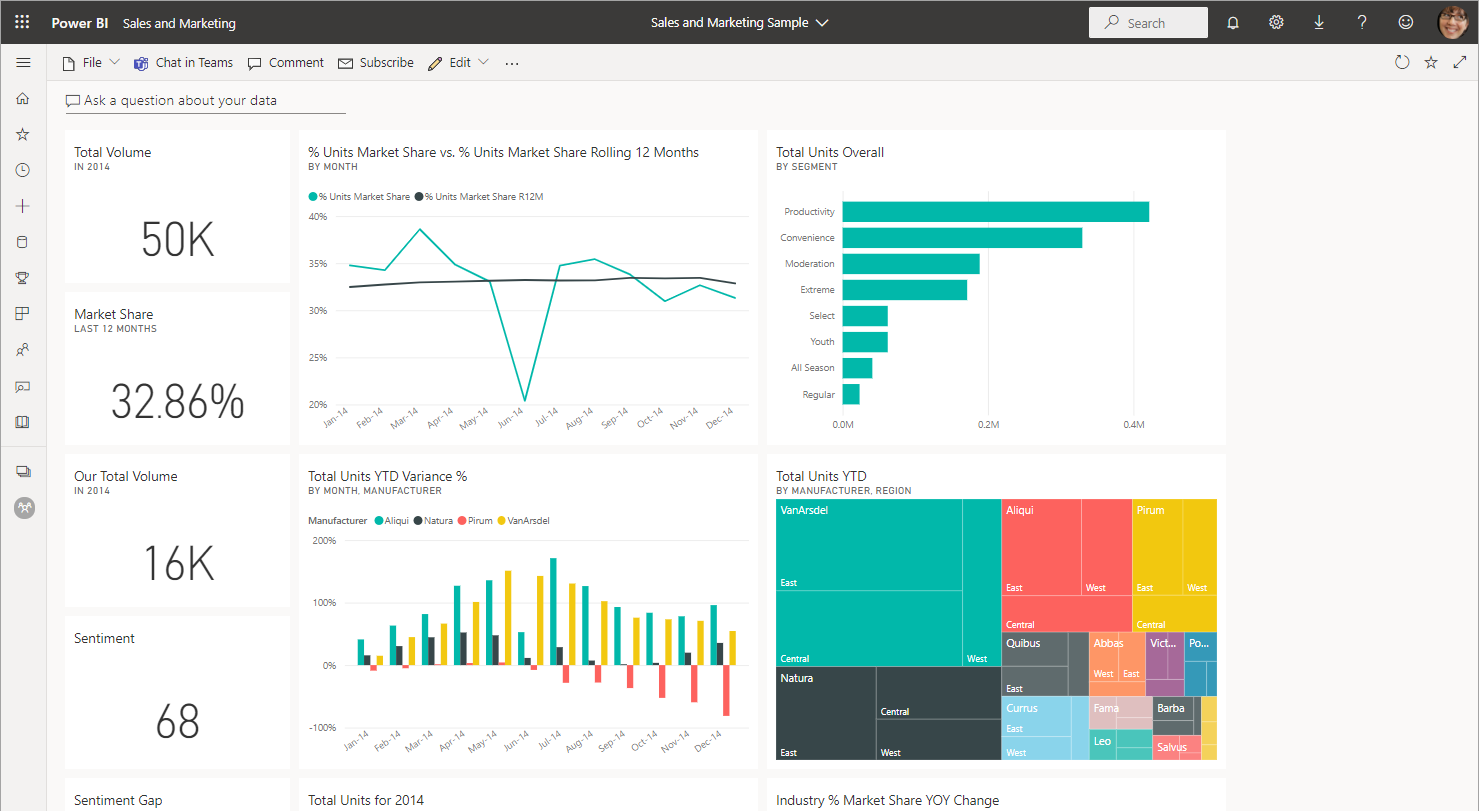Click the VanArsdel yellow legend swatch
The width and height of the screenshot is (1479, 811).
(502, 521)
